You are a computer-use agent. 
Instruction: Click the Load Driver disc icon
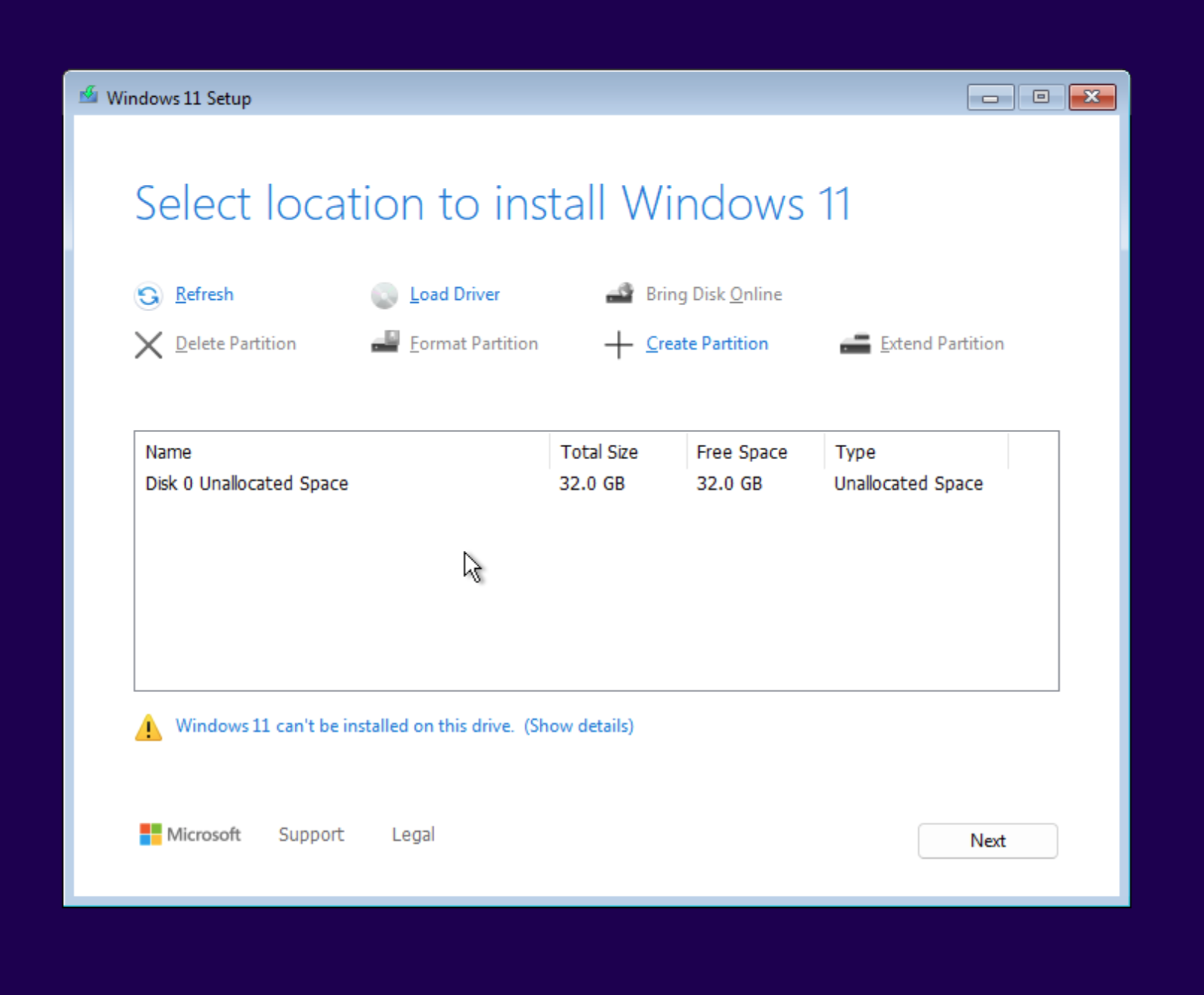(x=384, y=295)
